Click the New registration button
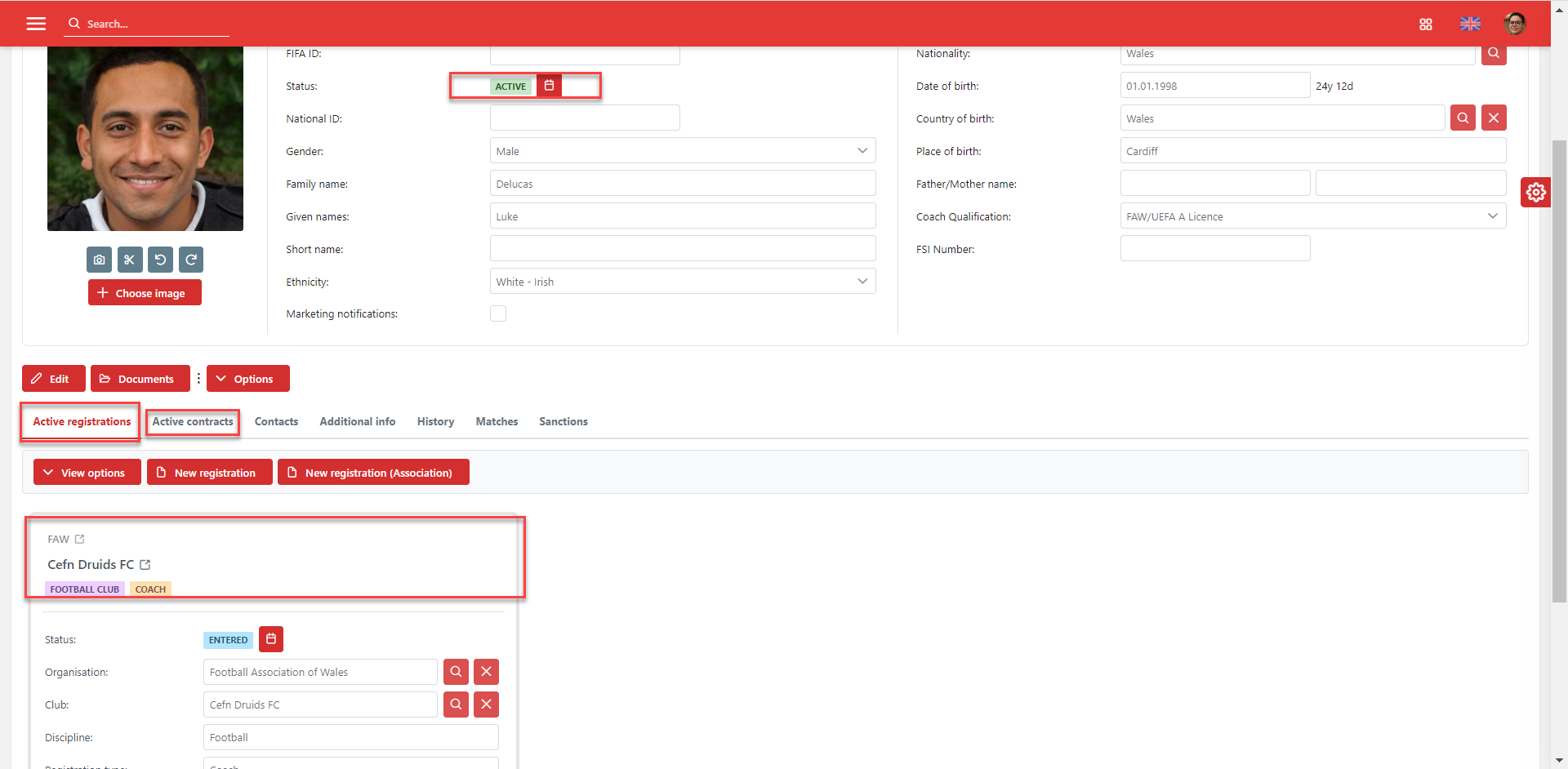The height and width of the screenshot is (769, 1568). [x=209, y=473]
